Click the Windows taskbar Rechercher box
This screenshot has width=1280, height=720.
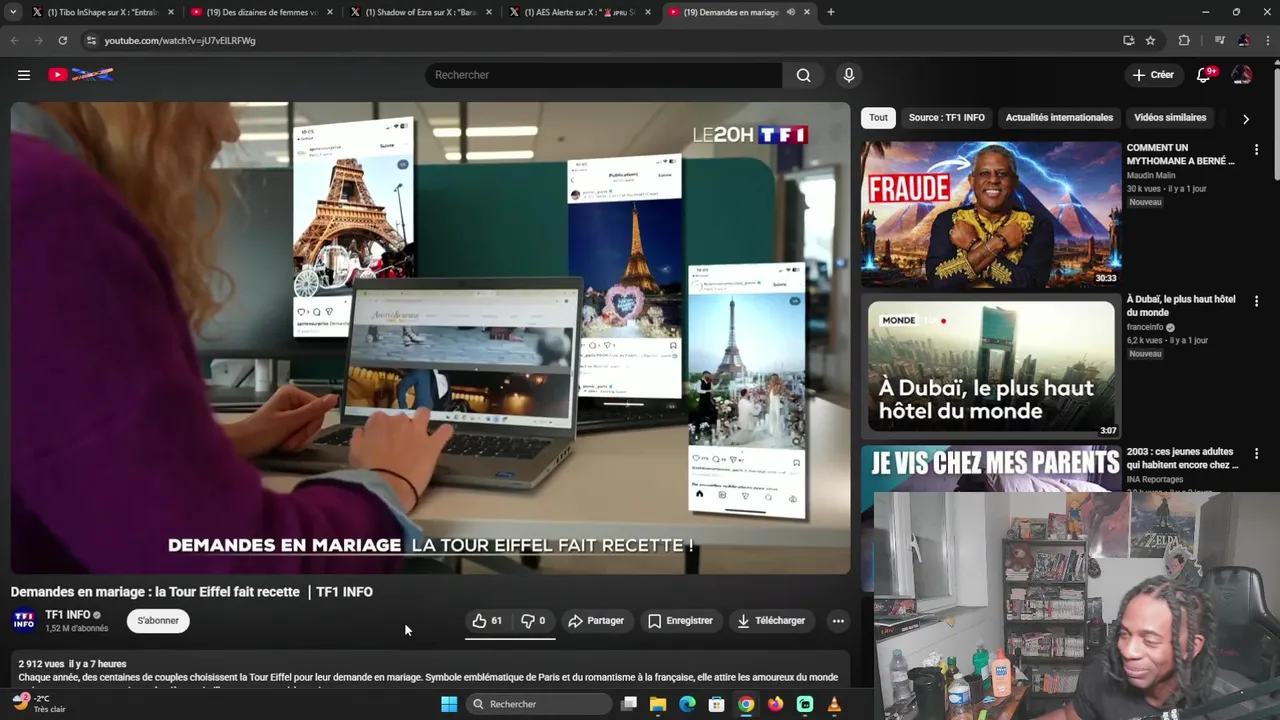click(539, 704)
